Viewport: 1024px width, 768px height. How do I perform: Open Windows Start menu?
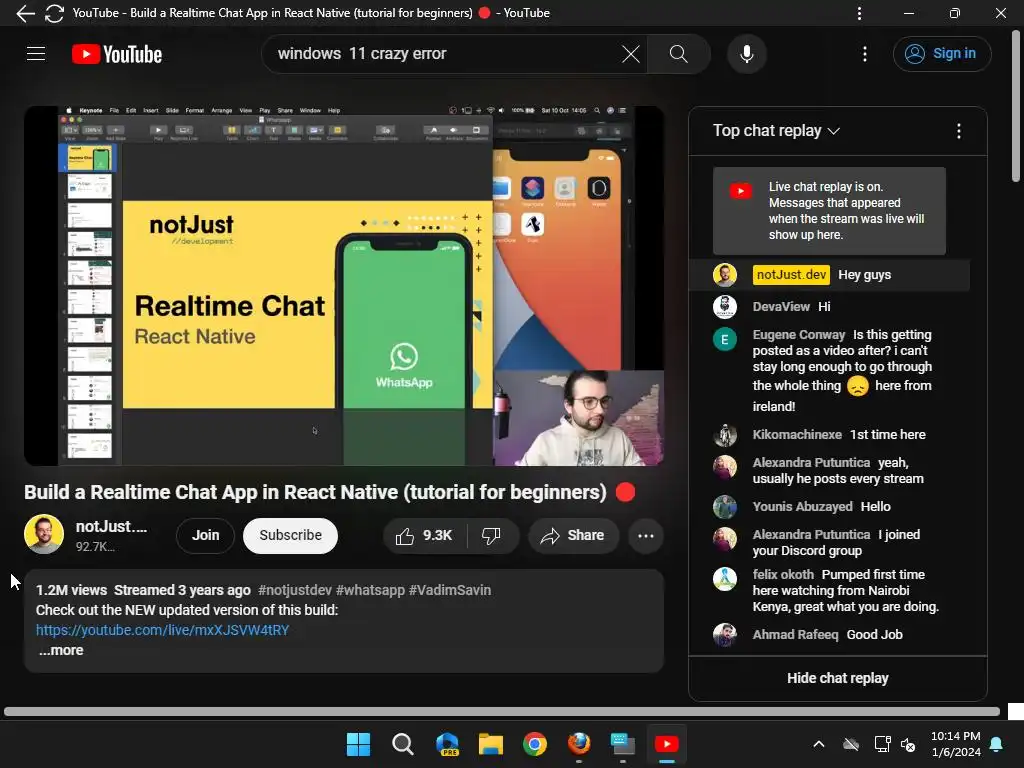pyautogui.click(x=358, y=744)
